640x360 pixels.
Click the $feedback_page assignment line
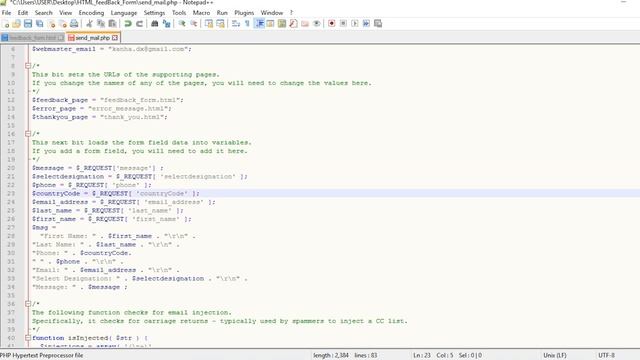click(108, 100)
